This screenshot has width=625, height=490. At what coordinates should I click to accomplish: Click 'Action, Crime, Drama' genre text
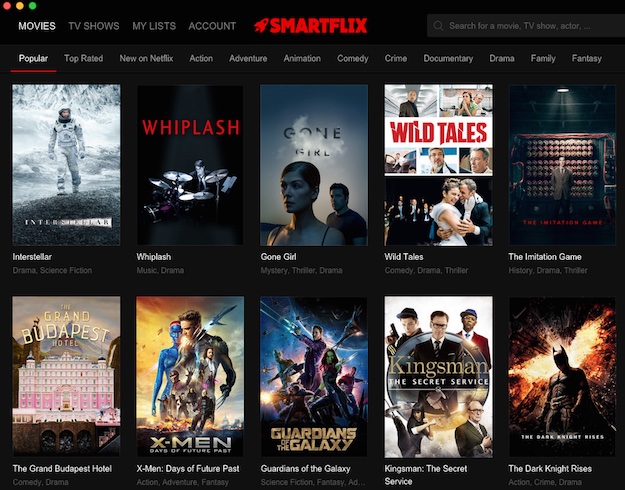click(545, 482)
